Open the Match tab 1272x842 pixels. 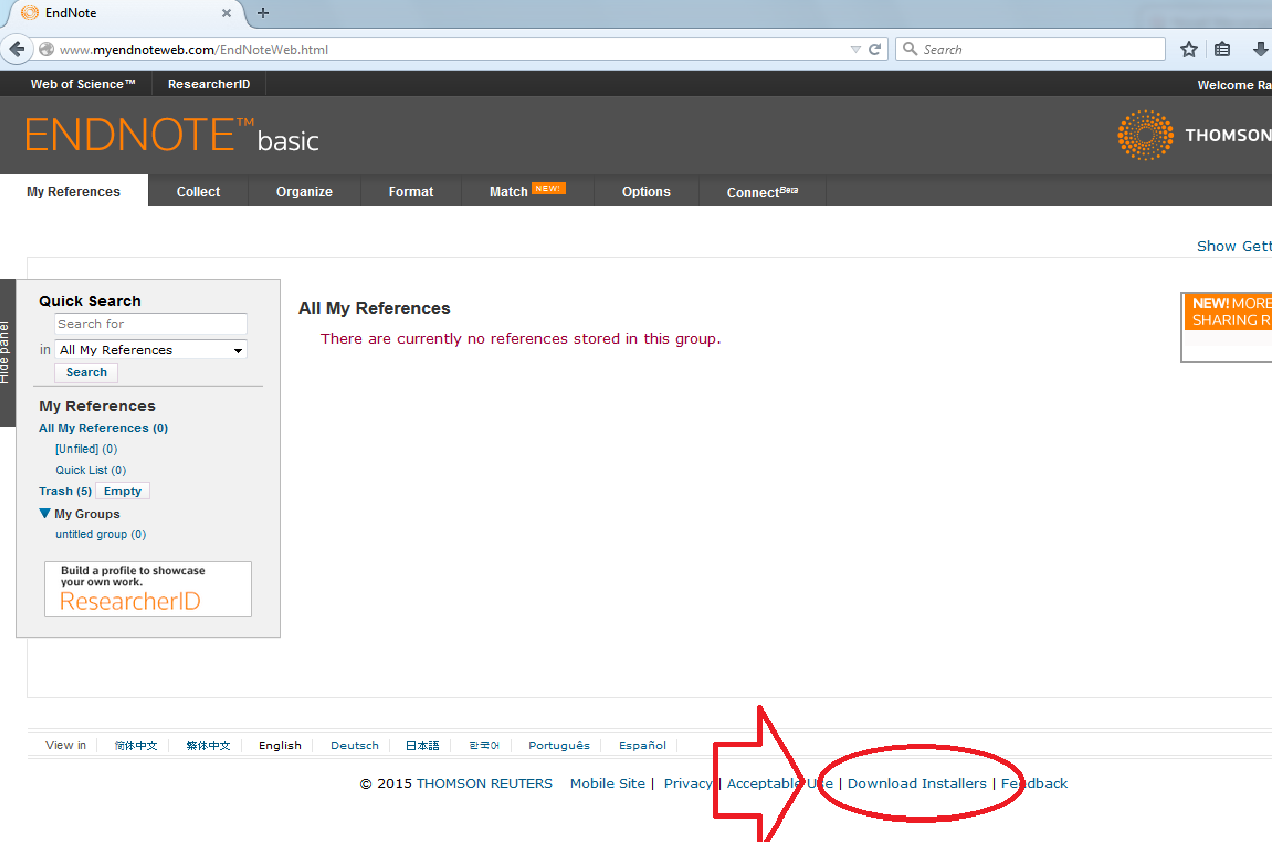527,191
